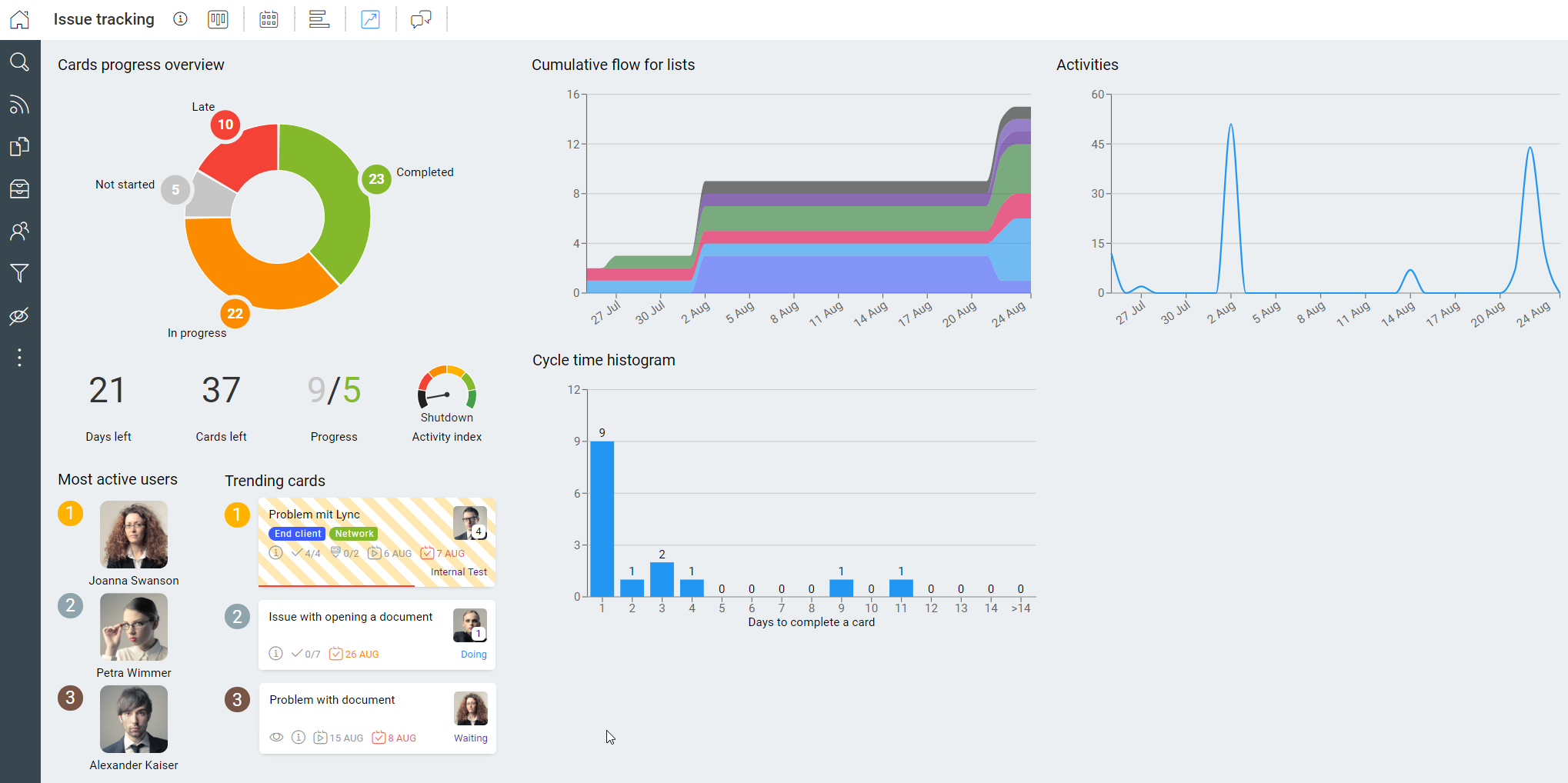
Task: Open the filter funnel in sidebar
Action: (x=20, y=273)
